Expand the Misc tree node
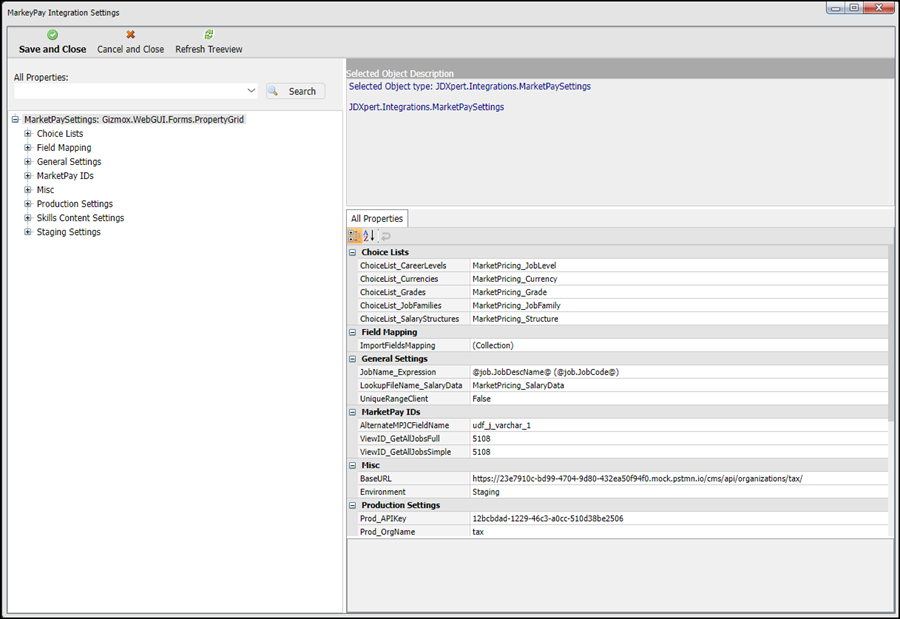 pos(28,189)
